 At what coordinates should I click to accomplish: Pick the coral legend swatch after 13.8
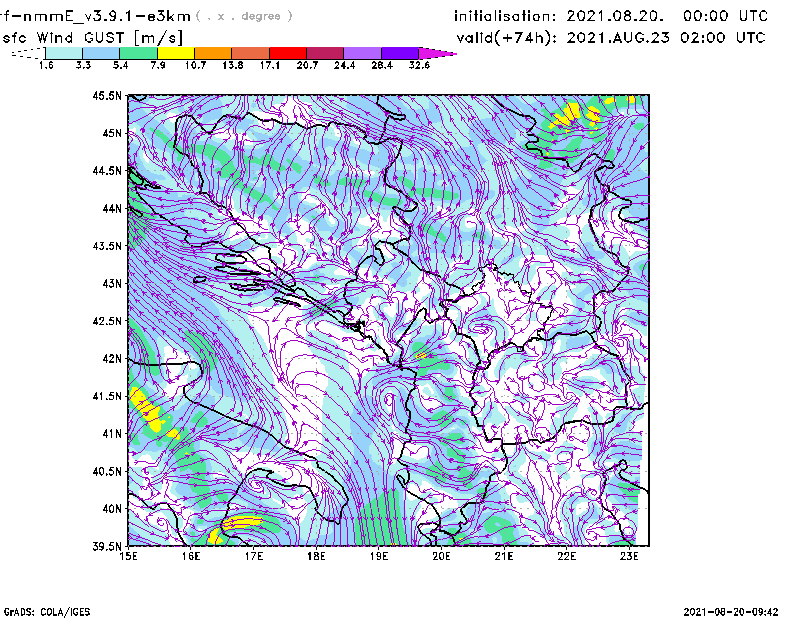[251, 53]
